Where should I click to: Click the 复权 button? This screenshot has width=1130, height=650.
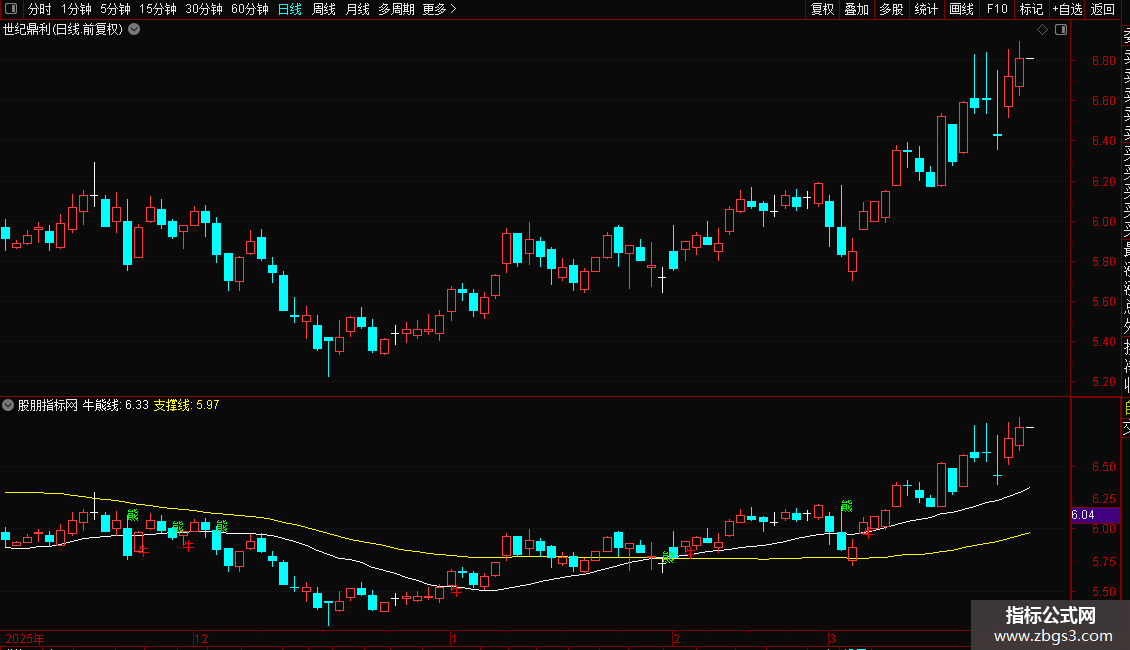822,9
